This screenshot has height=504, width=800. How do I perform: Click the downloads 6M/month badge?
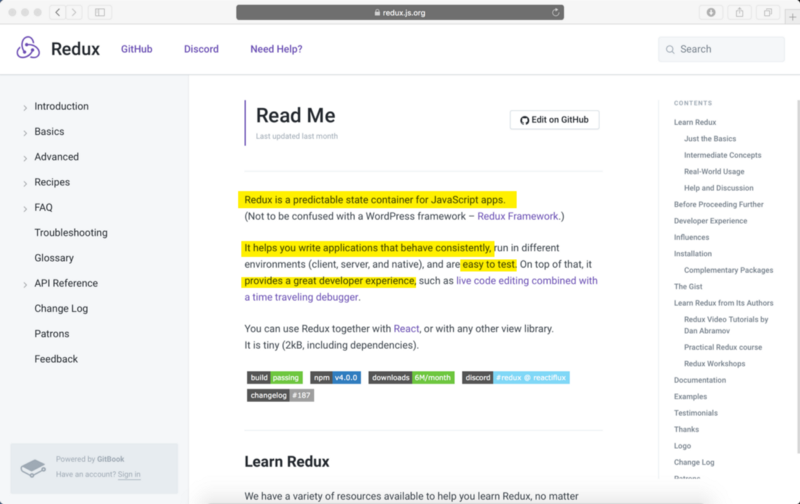411,377
